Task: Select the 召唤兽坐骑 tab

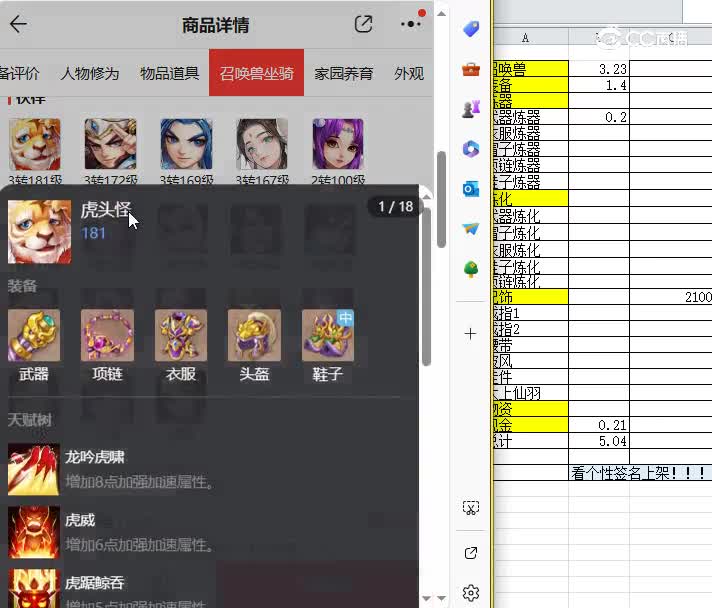Action: pos(257,73)
